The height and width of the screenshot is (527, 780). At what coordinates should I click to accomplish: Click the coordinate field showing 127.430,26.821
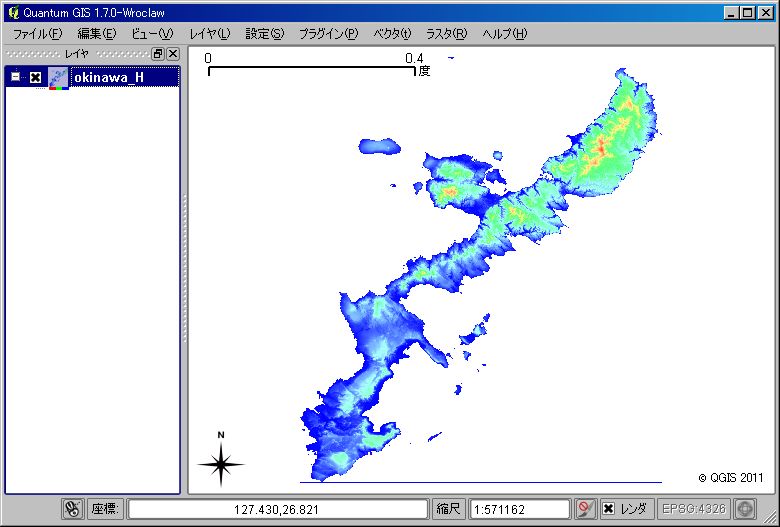[277, 509]
